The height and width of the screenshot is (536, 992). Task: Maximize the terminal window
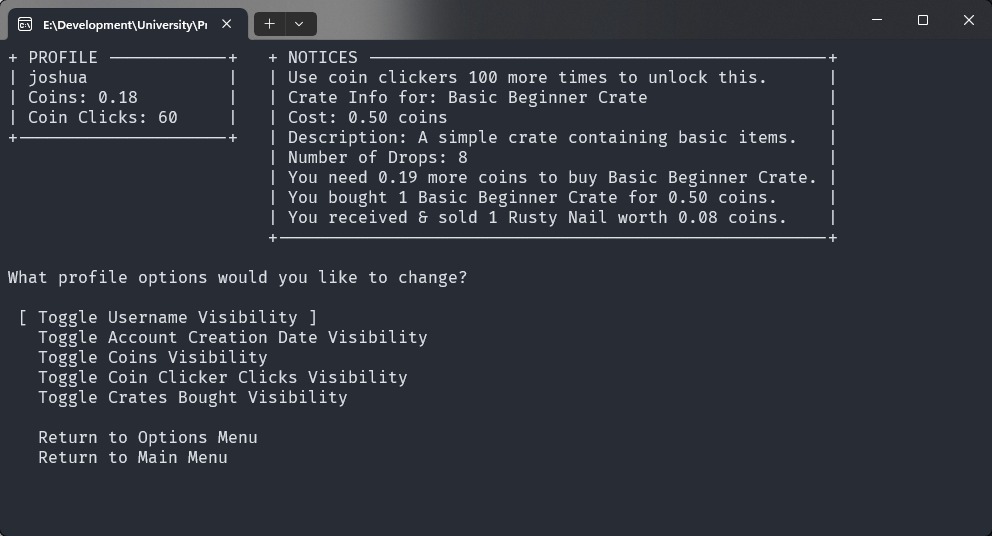923,20
